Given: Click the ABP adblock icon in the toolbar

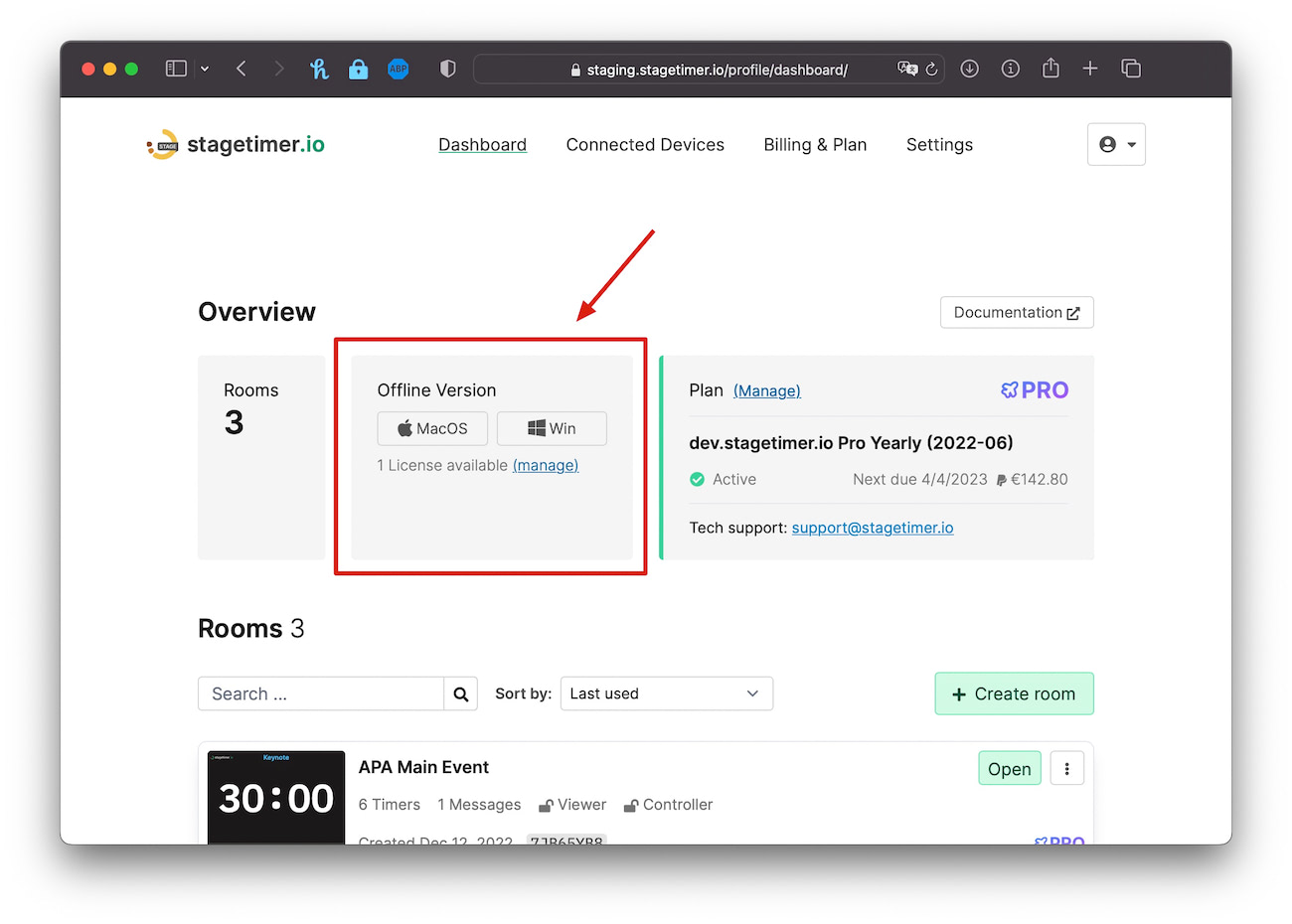Looking at the screenshot, I should coord(398,69).
